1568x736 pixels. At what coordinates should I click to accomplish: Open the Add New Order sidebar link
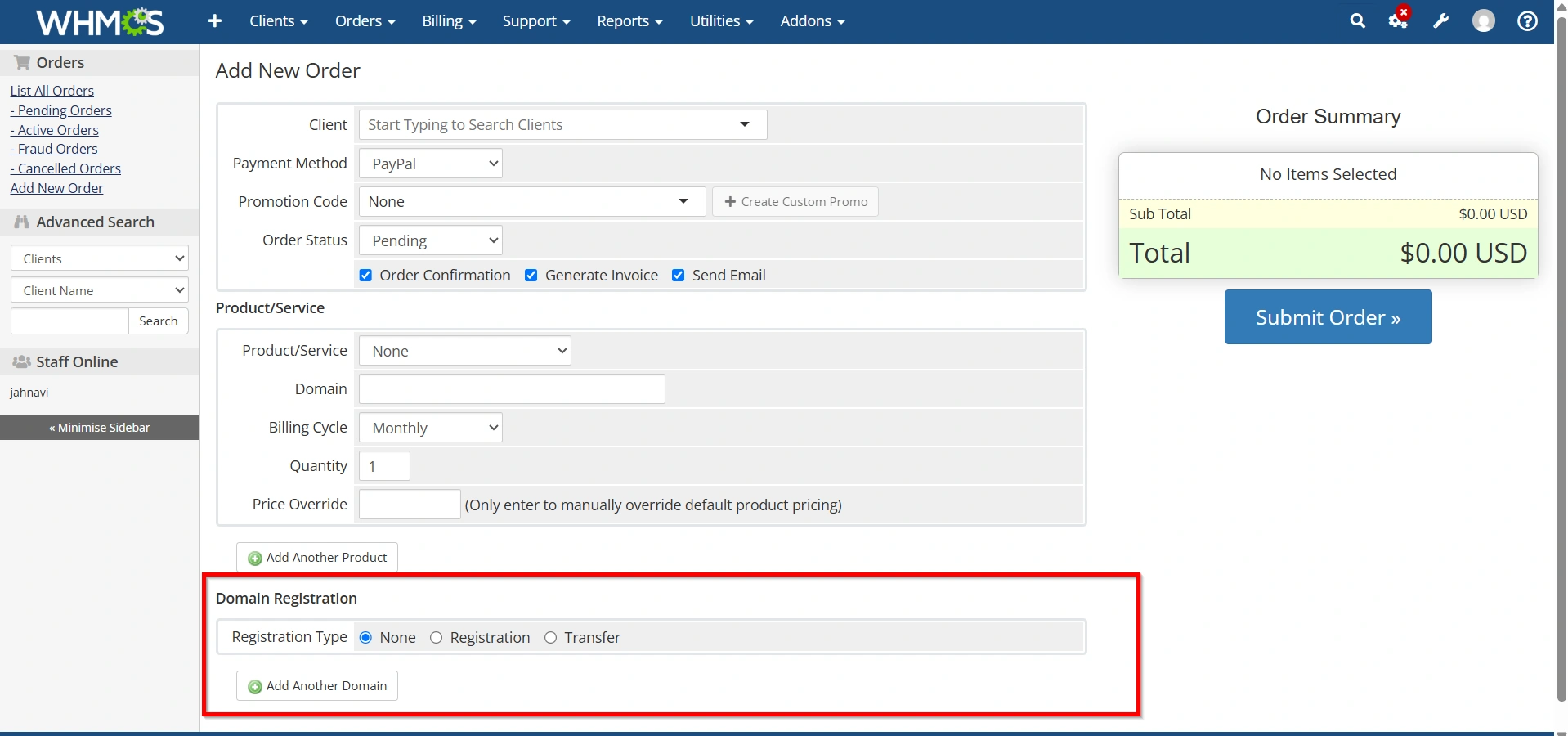point(57,188)
